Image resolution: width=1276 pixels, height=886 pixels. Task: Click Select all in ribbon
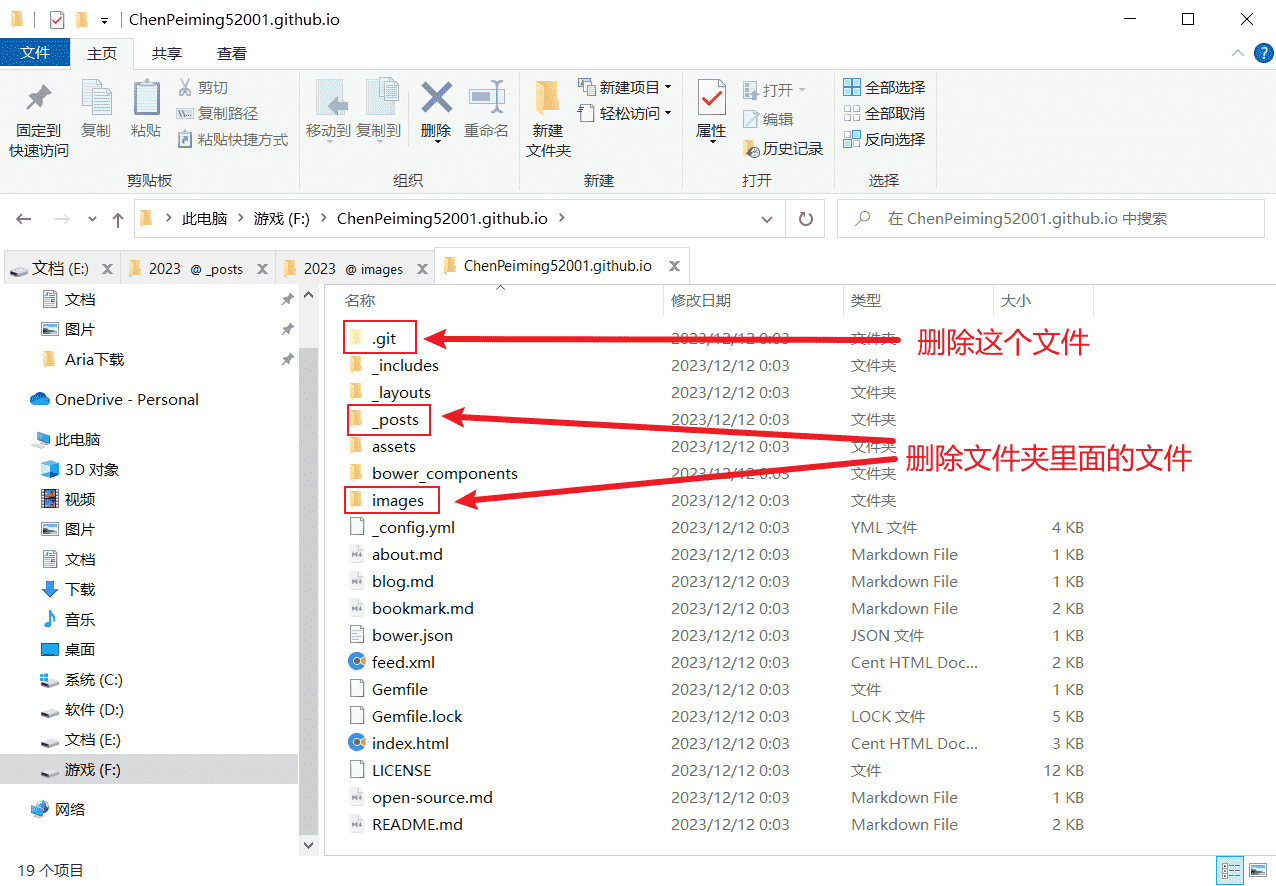pos(884,88)
